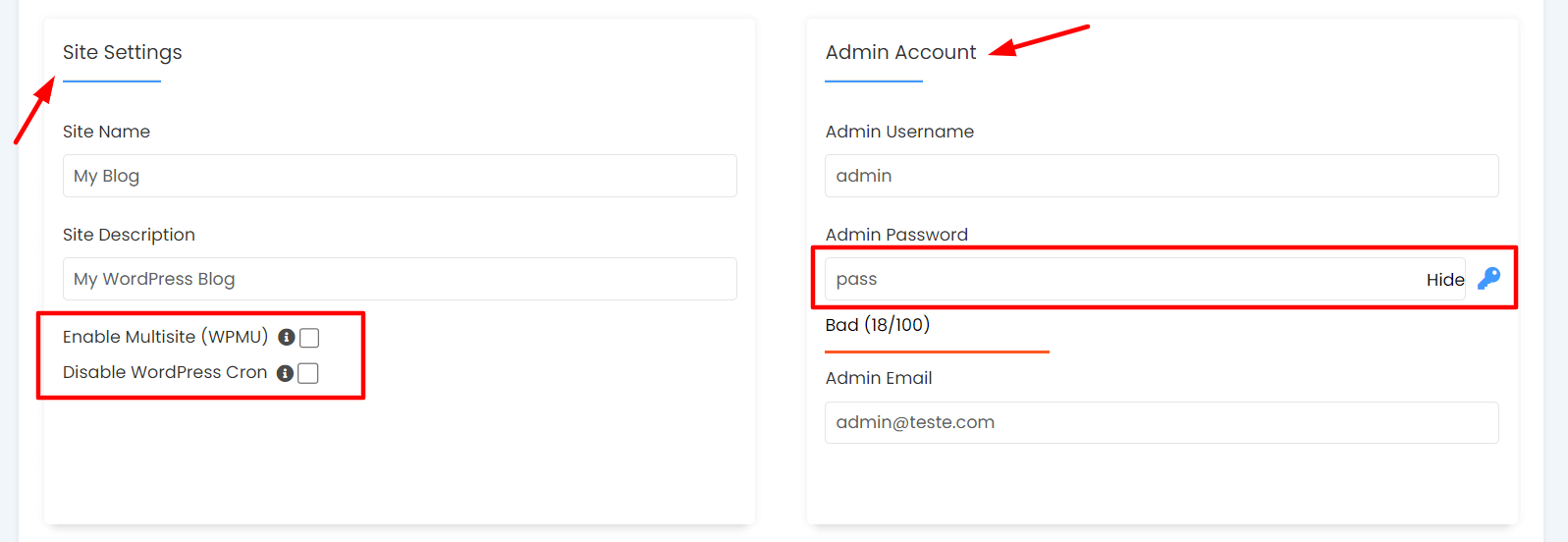This screenshot has width=1568, height=542.
Task: Click the Site Settings heading
Action: (123, 52)
